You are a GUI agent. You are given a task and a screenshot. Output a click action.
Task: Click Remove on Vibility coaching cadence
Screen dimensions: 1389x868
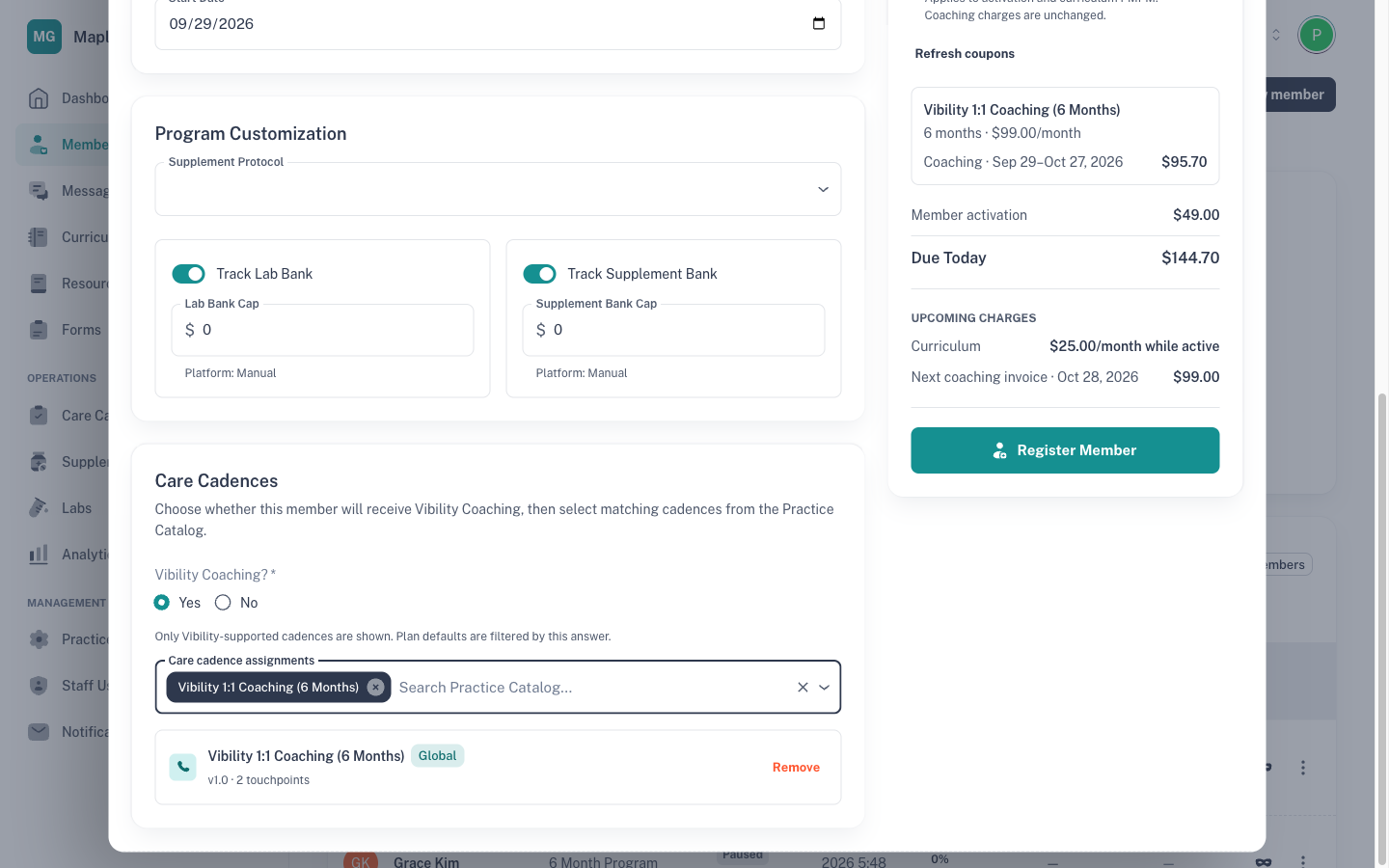click(x=796, y=768)
